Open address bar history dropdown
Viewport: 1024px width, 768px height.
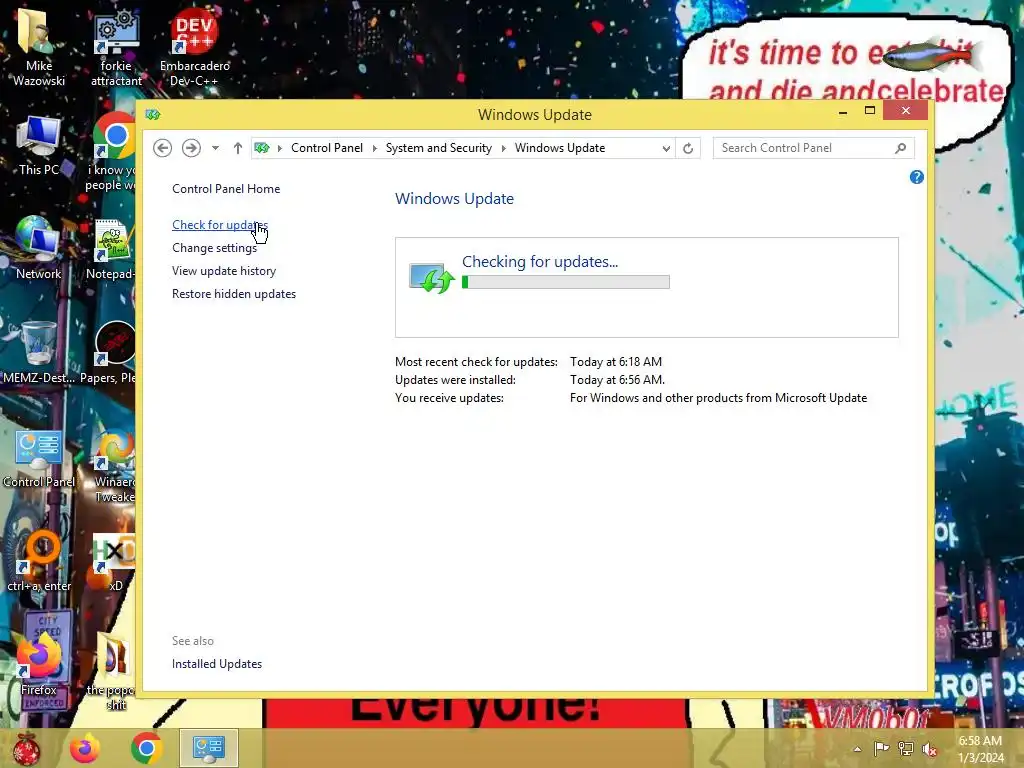(x=666, y=148)
